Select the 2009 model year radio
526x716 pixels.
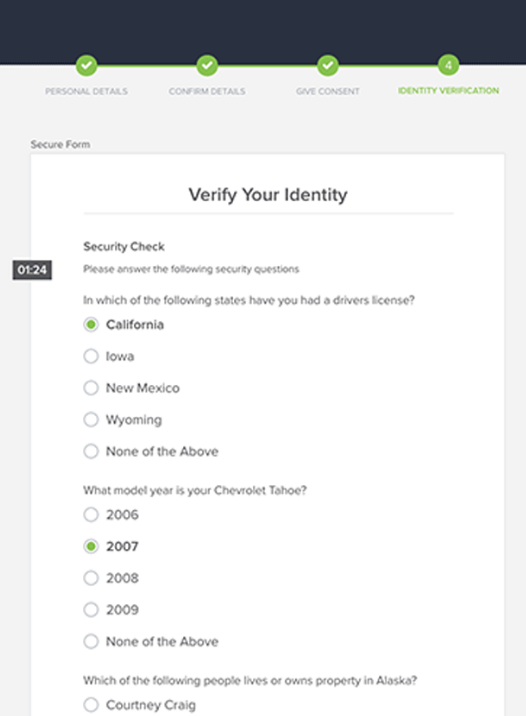[x=91, y=610]
